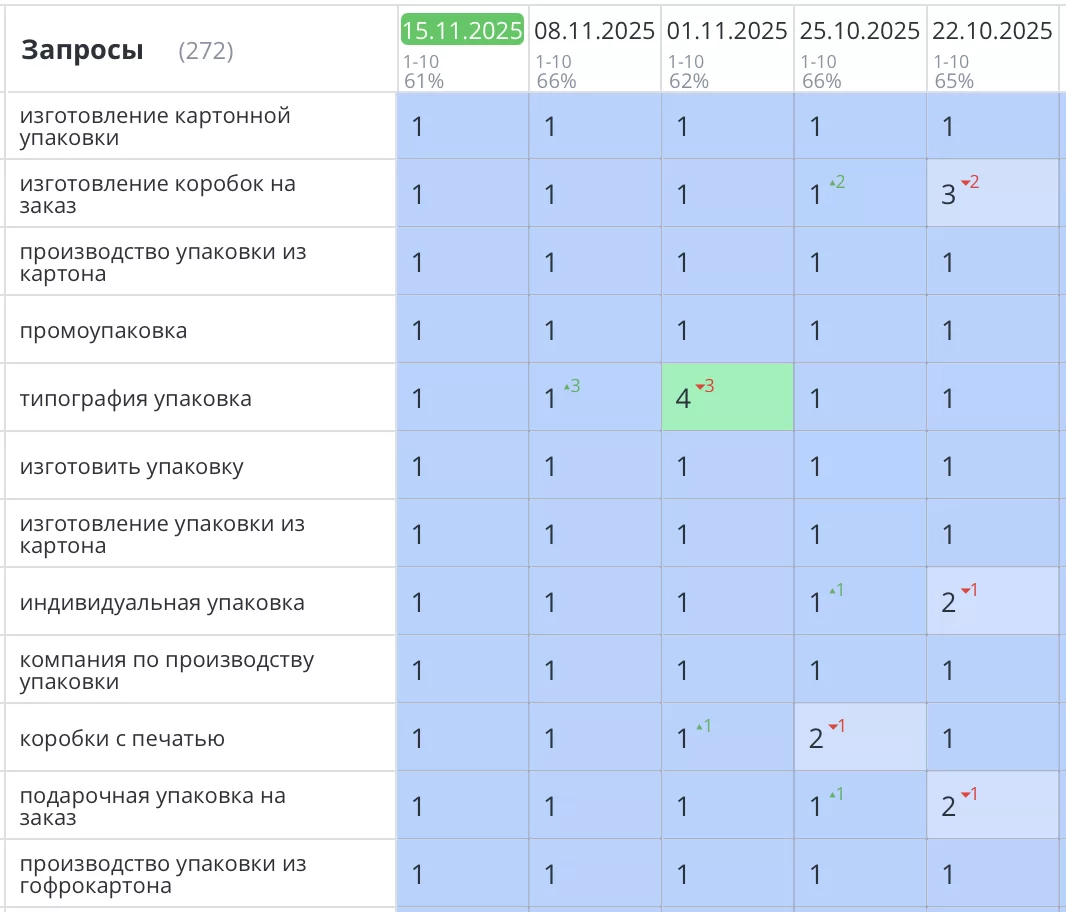Click green up arrow in индивидуальная упаковка row

[x=832, y=591]
